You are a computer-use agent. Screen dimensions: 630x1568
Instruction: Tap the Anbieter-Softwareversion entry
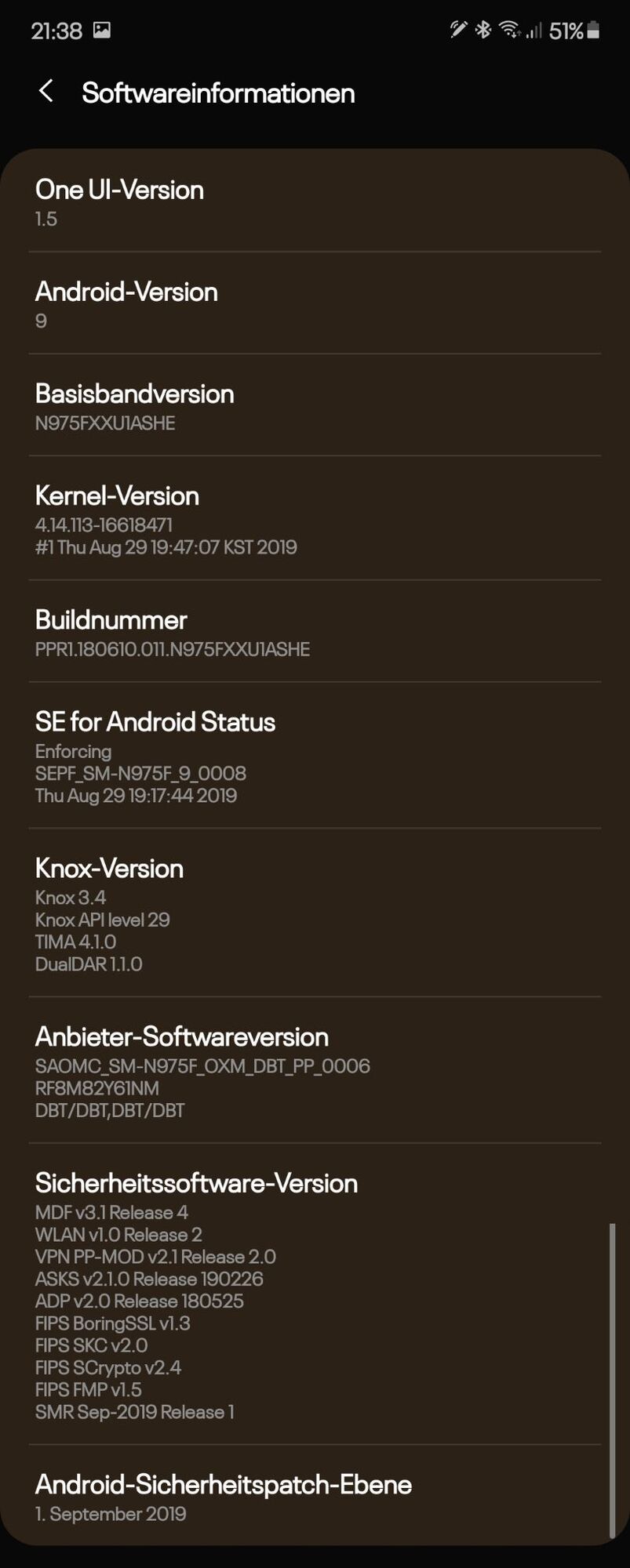[315, 1071]
